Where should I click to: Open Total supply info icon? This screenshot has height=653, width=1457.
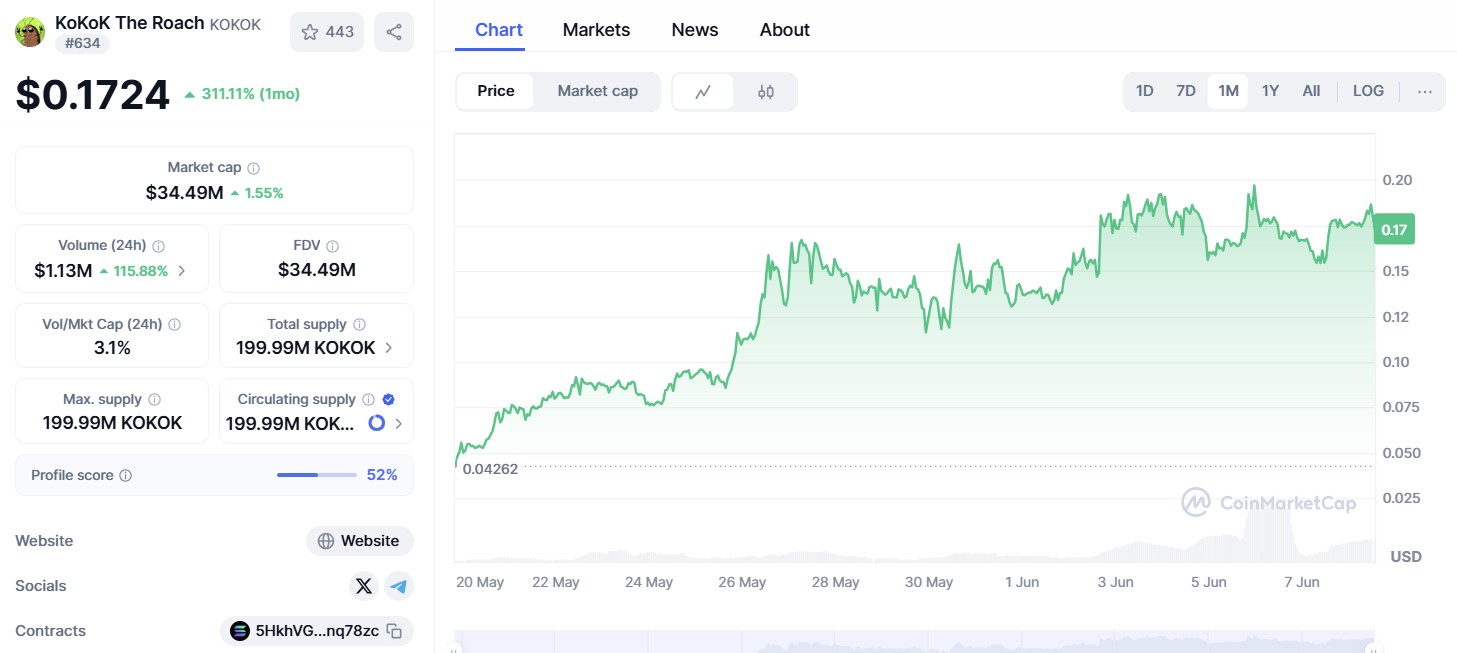tap(360, 325)
